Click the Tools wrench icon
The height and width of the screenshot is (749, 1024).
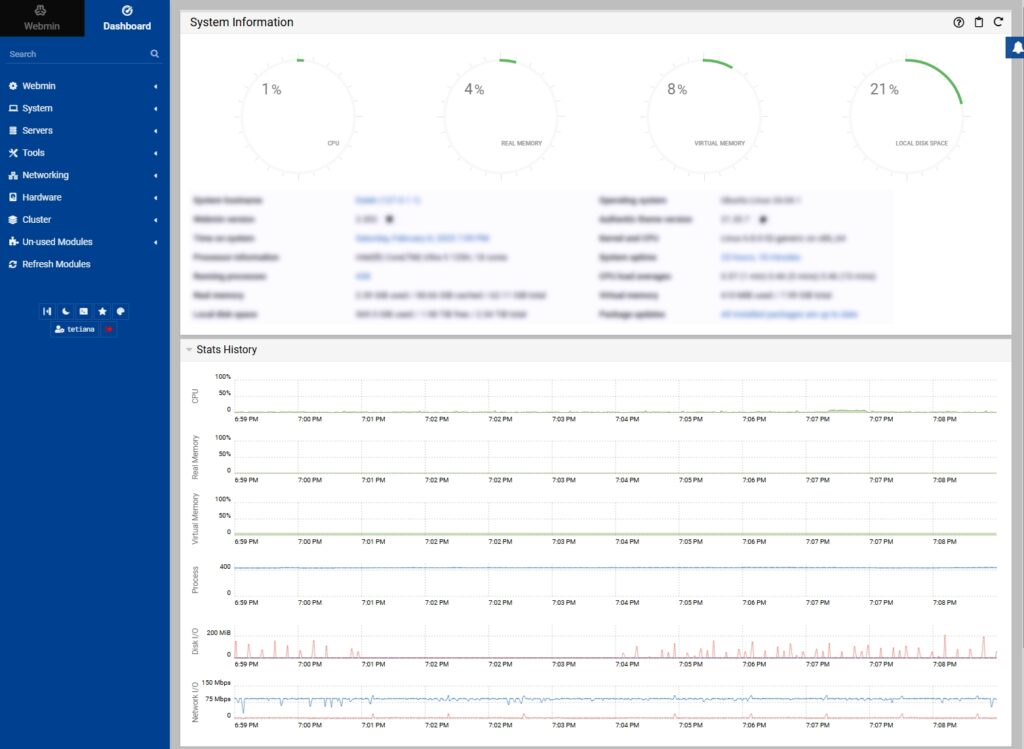tap(13, 153)
